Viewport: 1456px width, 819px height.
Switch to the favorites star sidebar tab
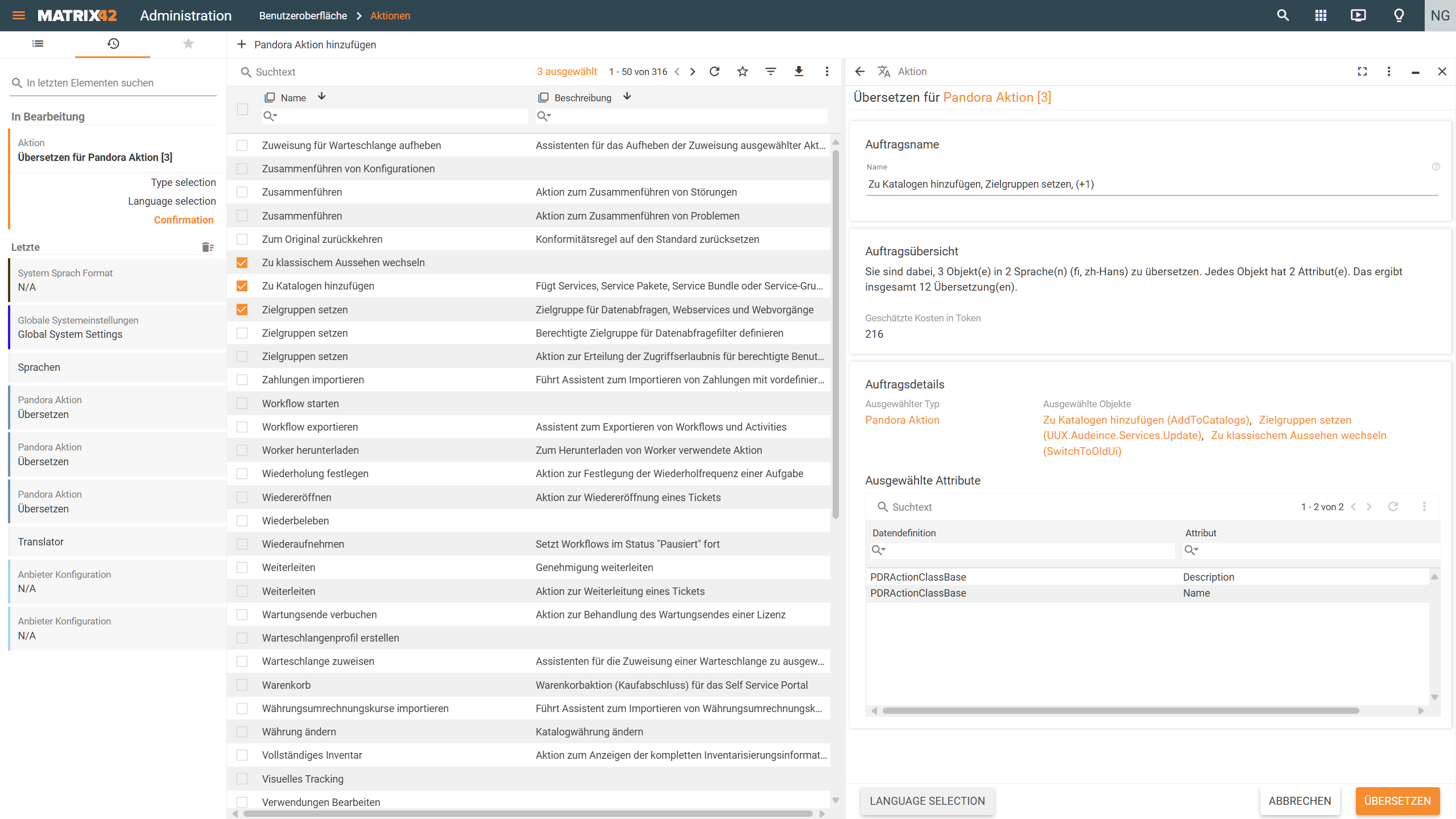tap(188, 43)
